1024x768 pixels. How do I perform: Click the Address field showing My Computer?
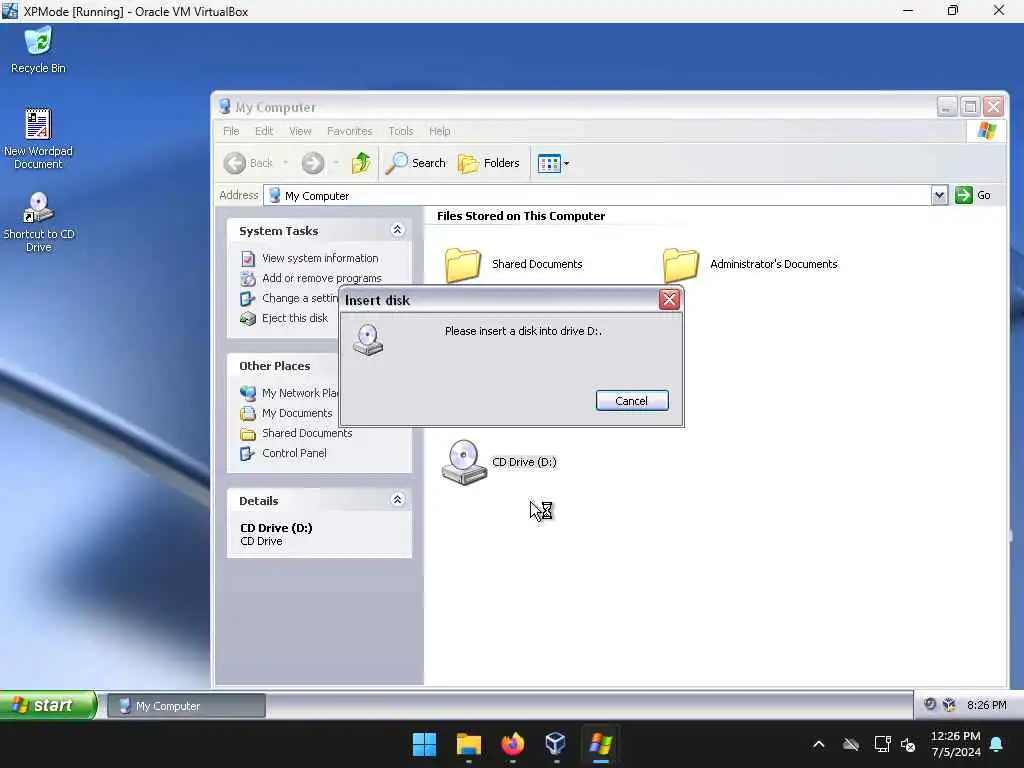click(x=598, y=195)
